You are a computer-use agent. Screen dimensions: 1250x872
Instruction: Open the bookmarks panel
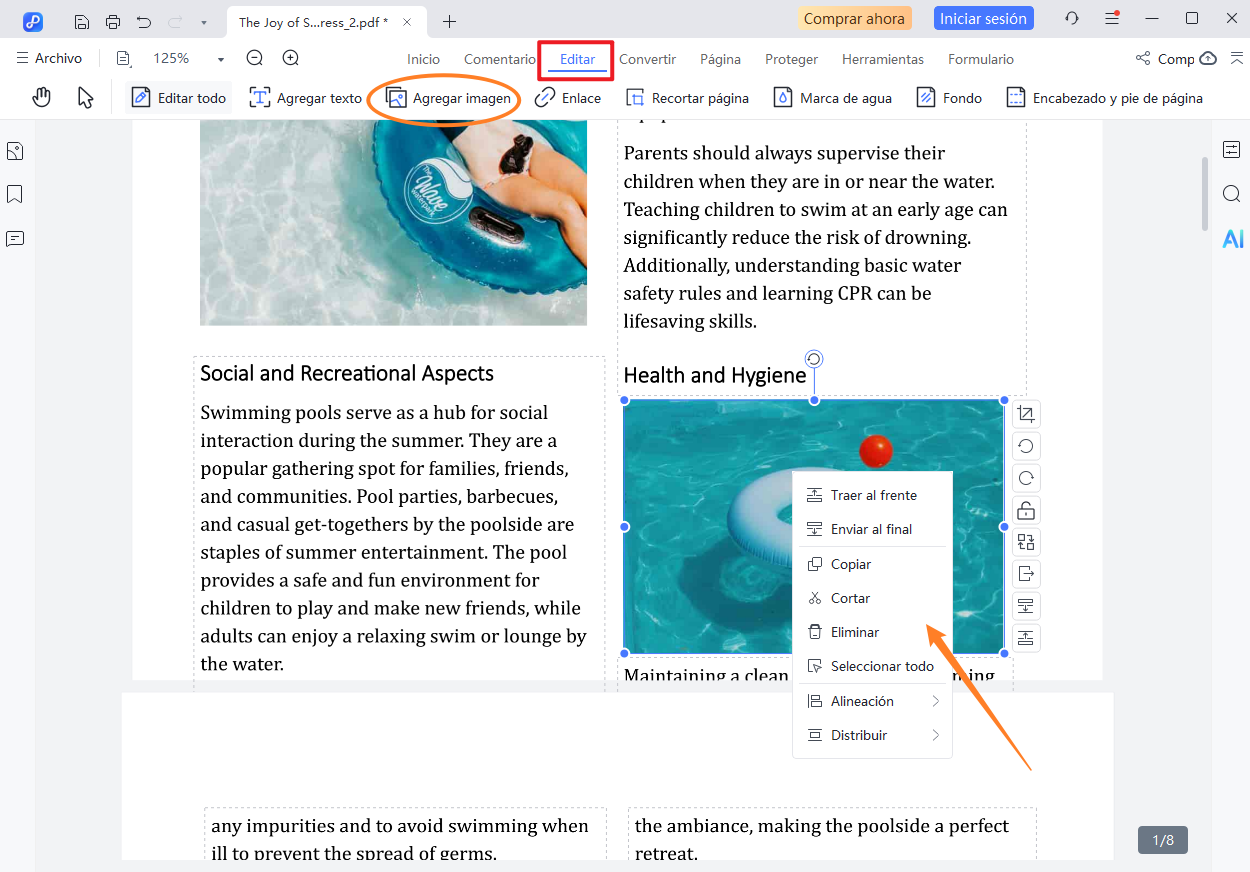(14, 194)
